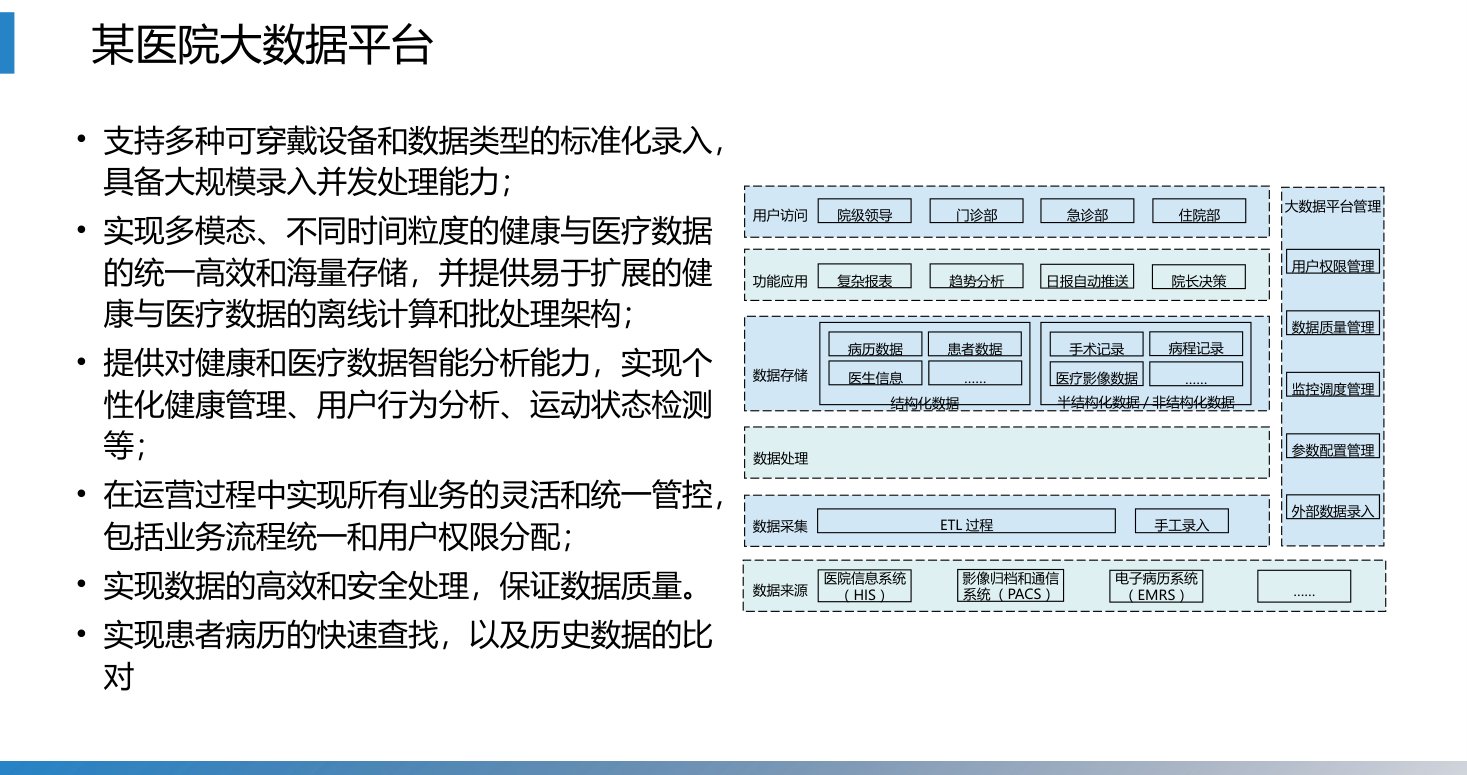This screenshot has width=1467, height=775.
Task: Select the 医院信息系统（HIS）box
Action: pyautogui.click(x=865, y=586)
